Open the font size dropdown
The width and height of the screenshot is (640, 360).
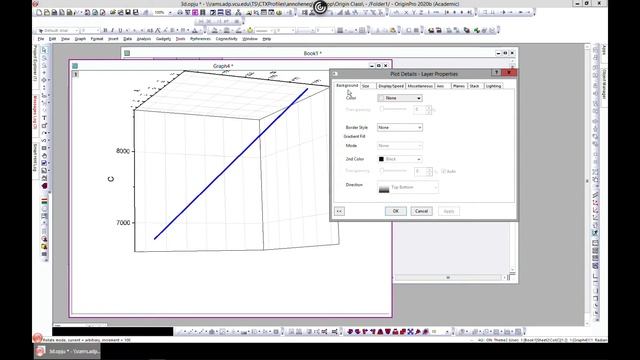tap(97, 31)
